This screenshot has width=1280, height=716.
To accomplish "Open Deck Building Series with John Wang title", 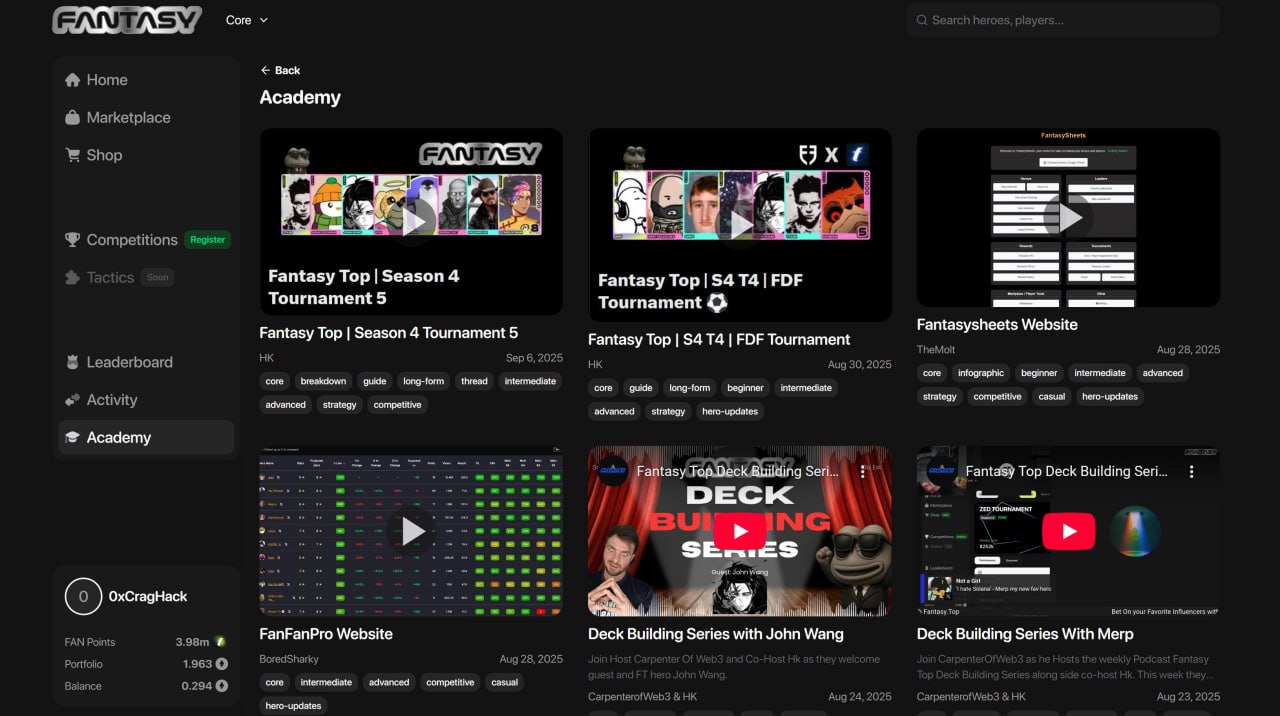I will (x=716, y=634).
